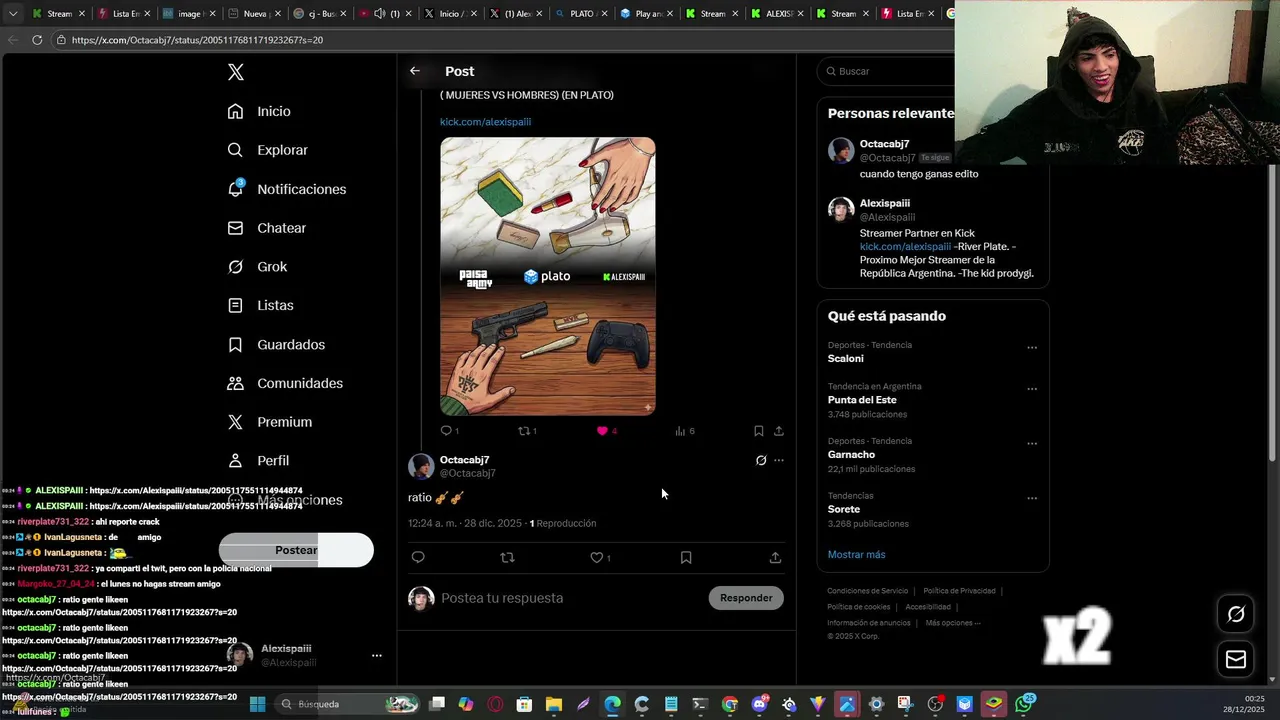Image resolution: width=1280 pixels, height=720 pixels.
Task: Open Grok in sidebar
Action: coord(257,267)
